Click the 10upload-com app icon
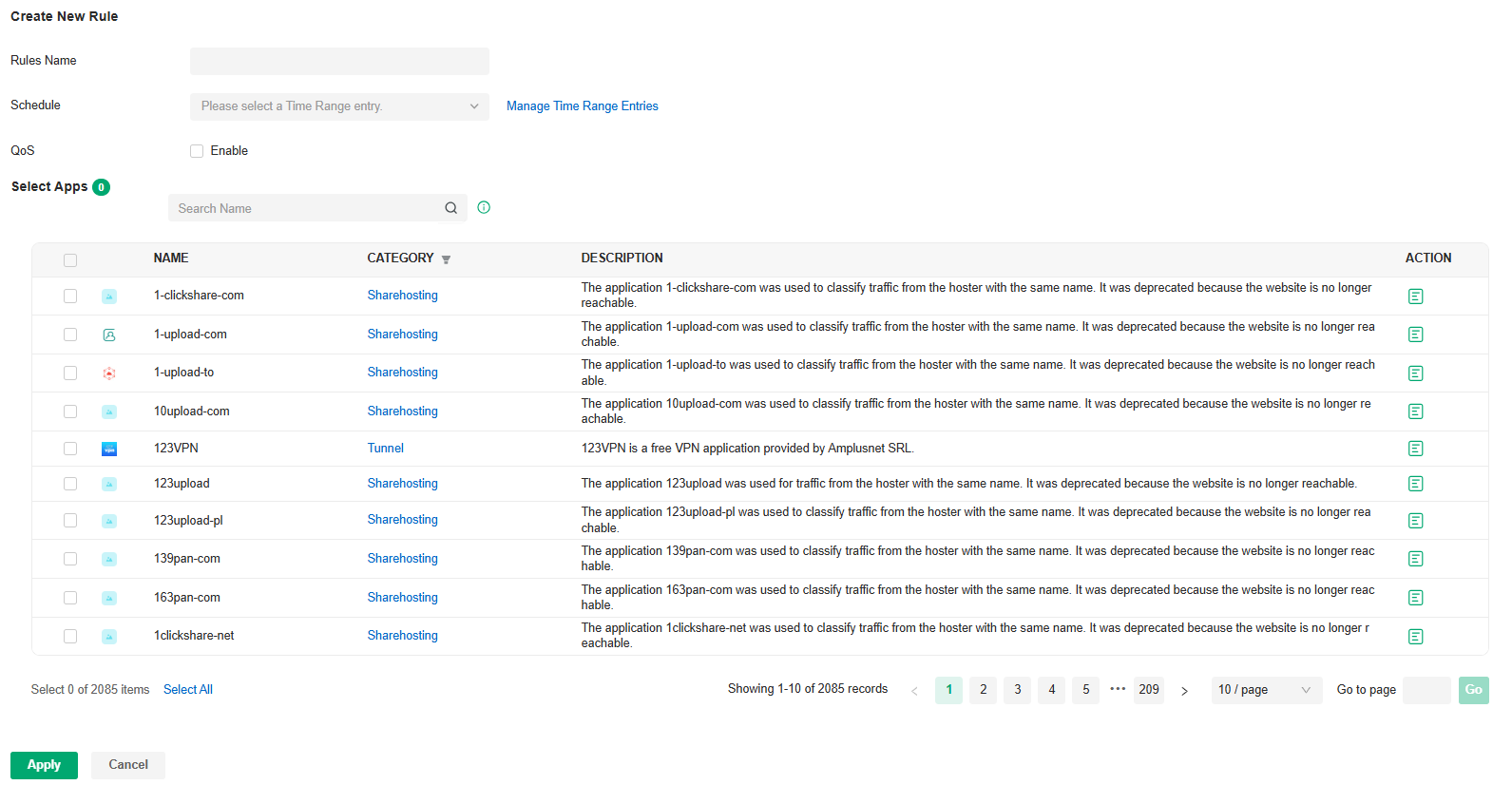Viewport: 1512px width, 785px height. (109, 412)
